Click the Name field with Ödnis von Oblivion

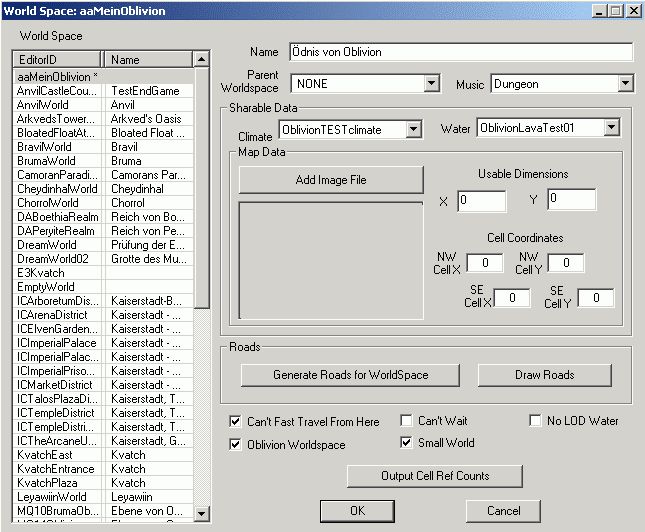point(461,52)
